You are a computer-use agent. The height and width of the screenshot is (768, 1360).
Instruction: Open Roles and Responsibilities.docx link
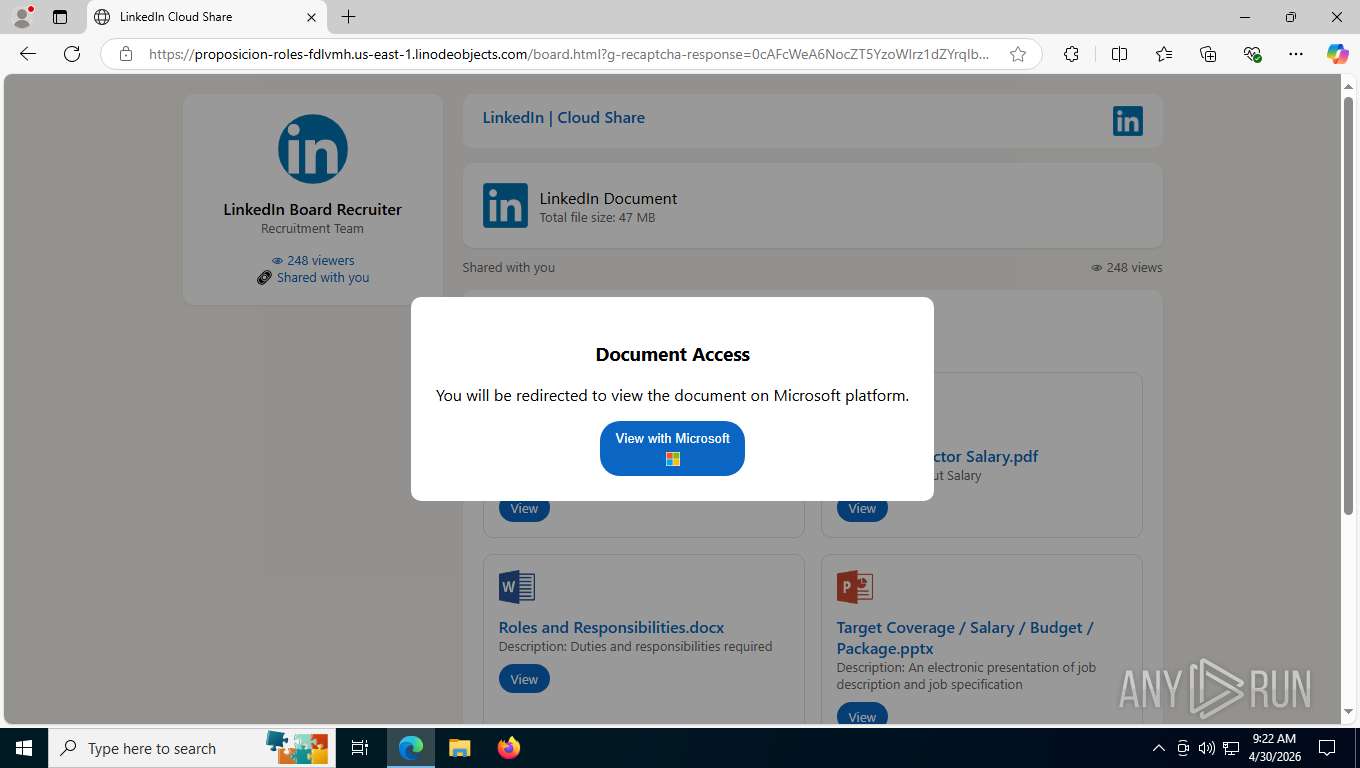pyautogui.click(x=611, y=628)
